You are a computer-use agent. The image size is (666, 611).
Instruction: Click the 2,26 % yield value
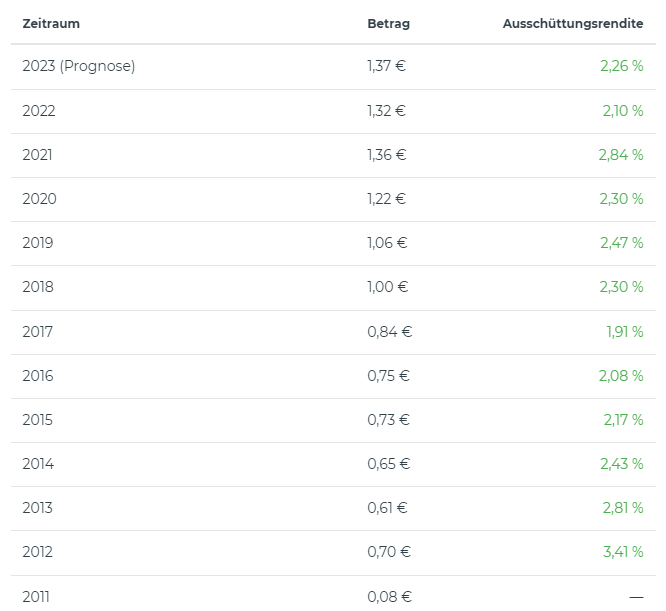click(622, 66)
